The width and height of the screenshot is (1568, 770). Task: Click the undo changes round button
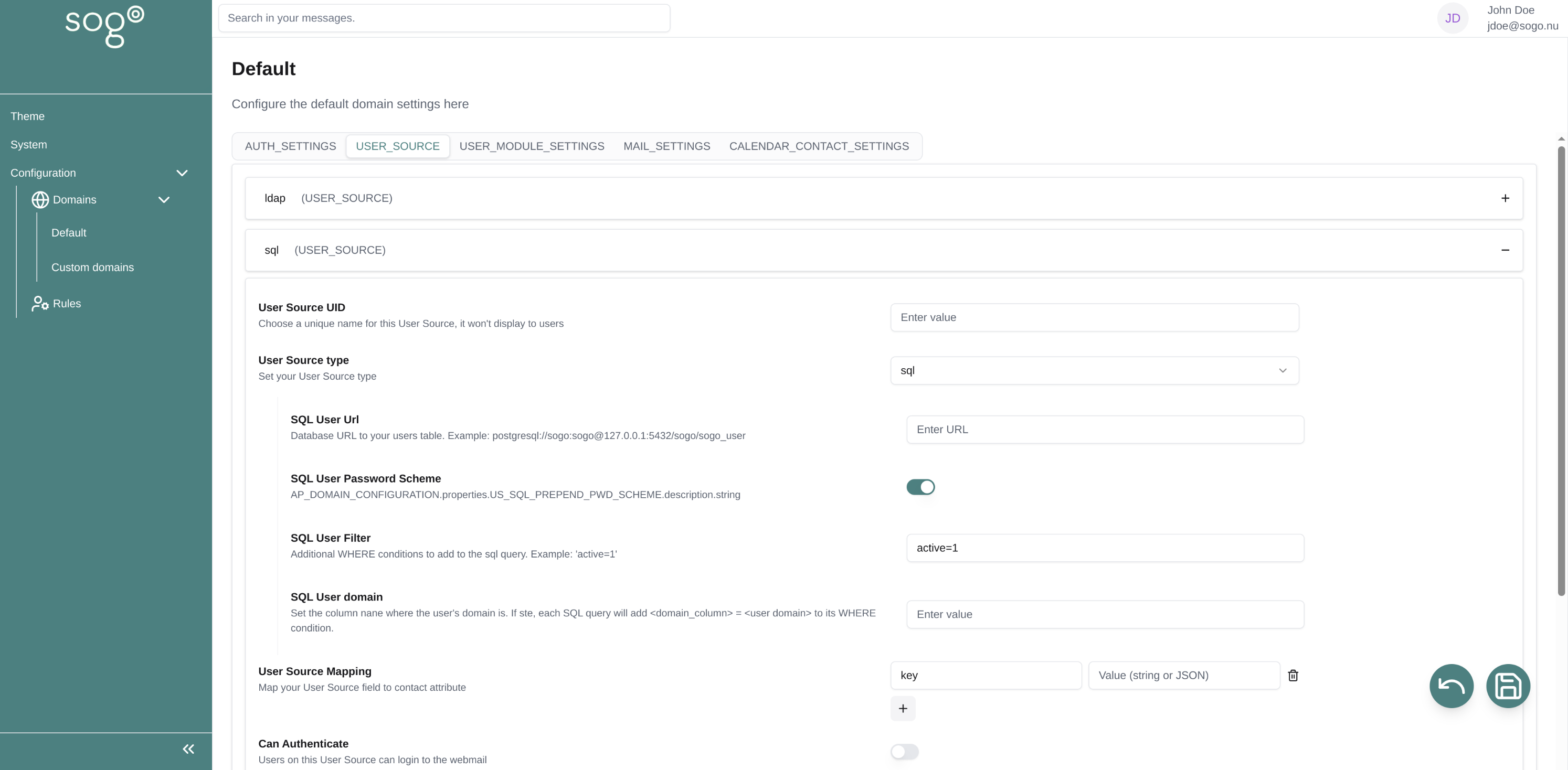point(1450,686)
